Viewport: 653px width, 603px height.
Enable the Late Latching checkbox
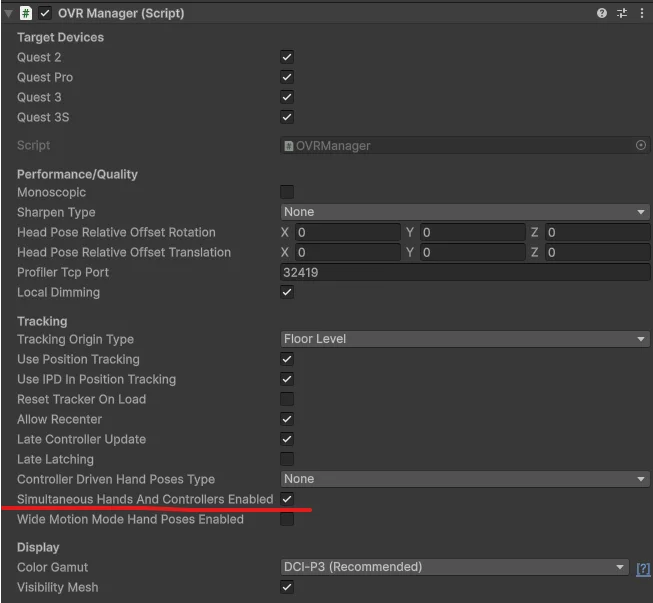287,459
